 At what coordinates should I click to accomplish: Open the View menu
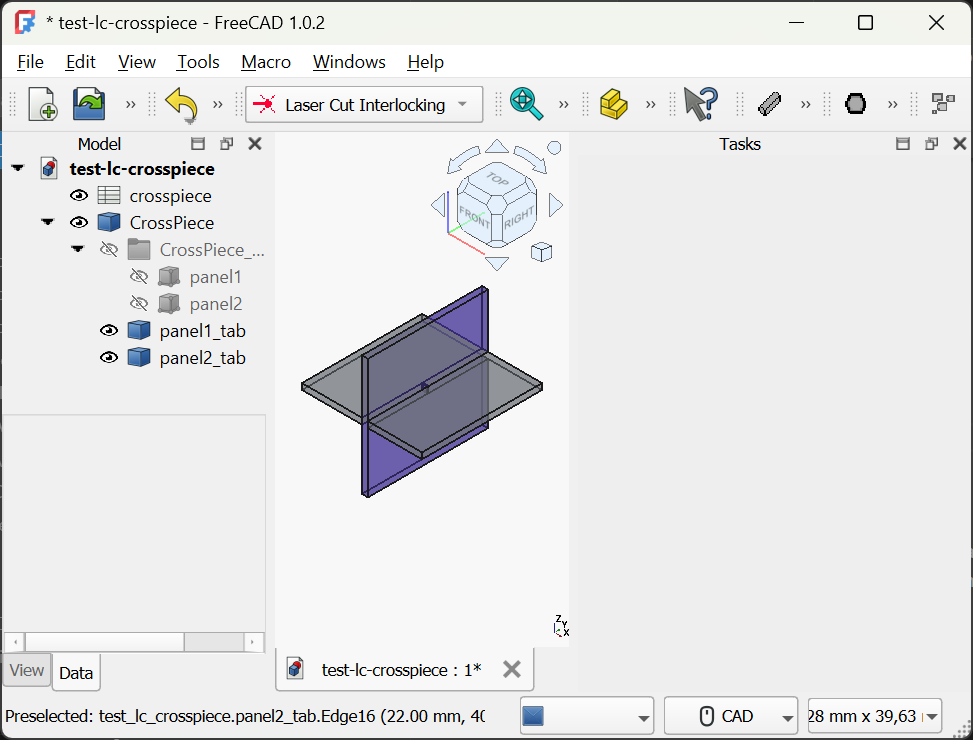point(137,62)
